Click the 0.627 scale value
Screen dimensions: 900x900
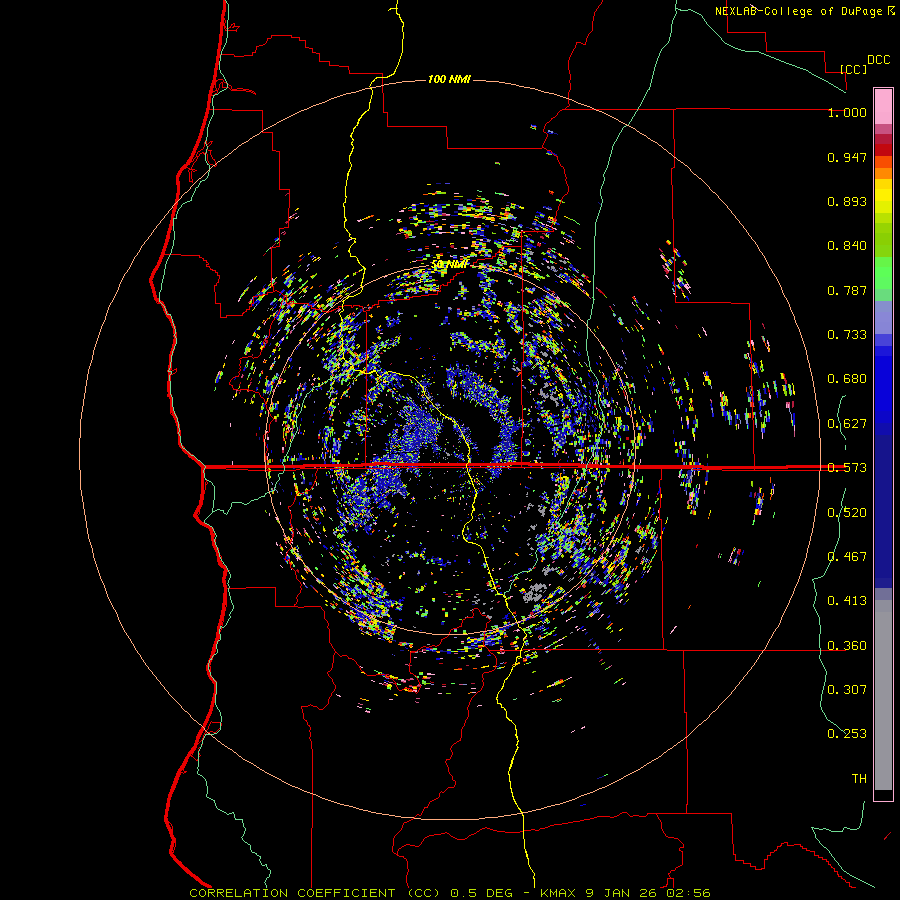847,424
